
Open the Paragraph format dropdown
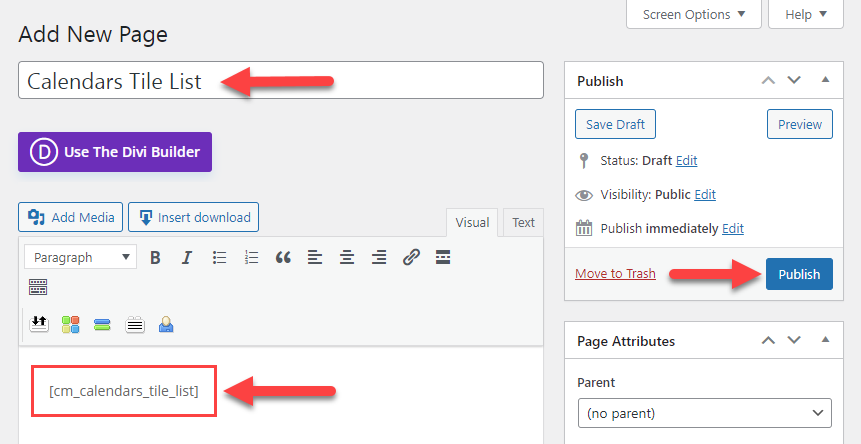click(80, 257)
